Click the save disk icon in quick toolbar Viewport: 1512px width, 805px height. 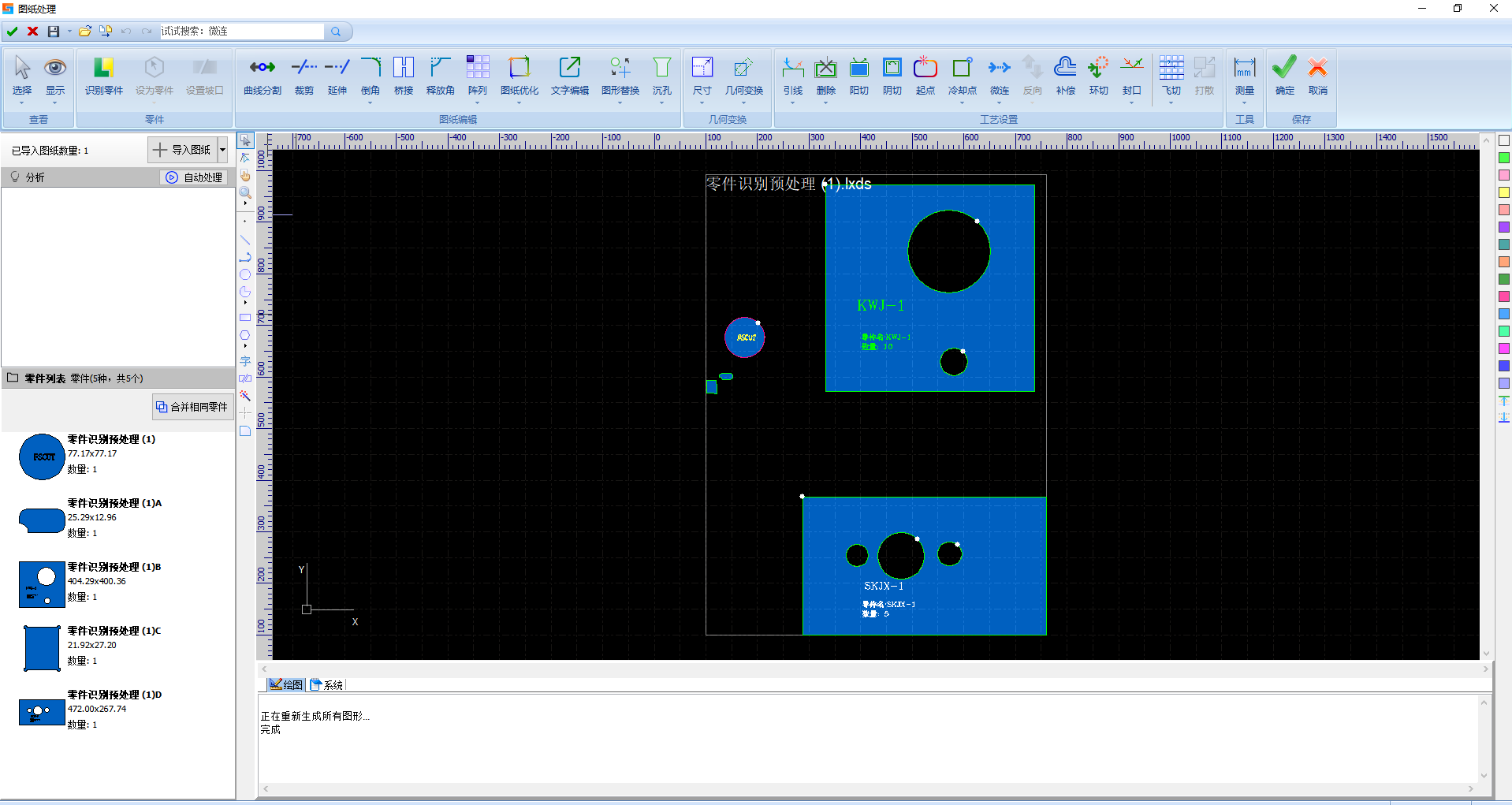54,32
